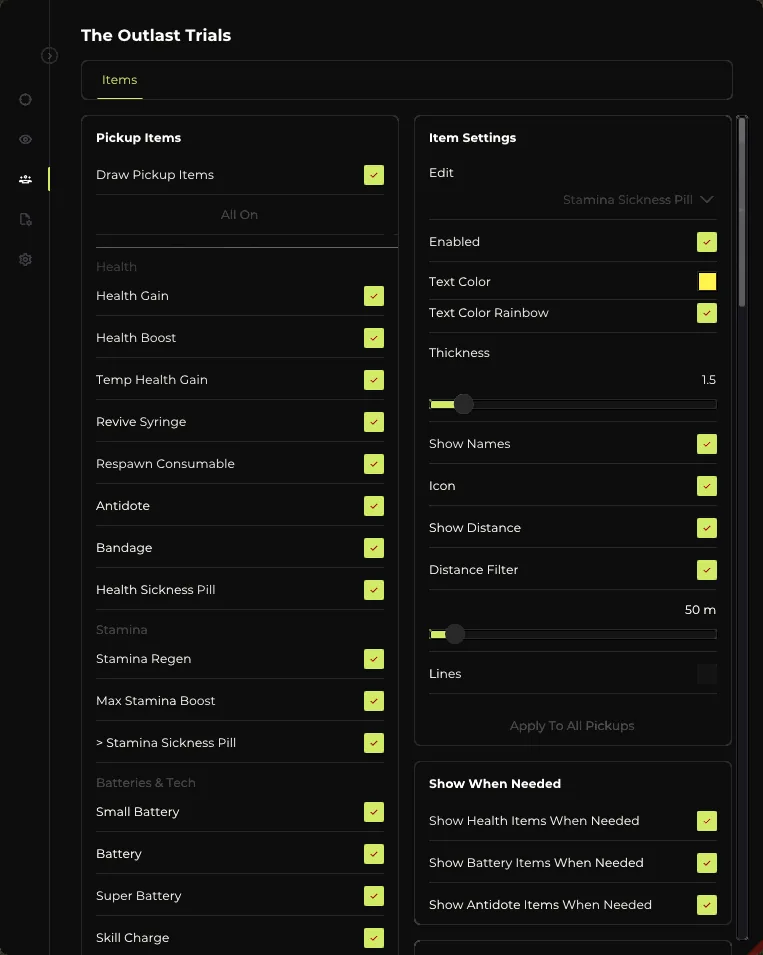
Task: Open the Edit item dropdown
Action: tap(638, 200)
